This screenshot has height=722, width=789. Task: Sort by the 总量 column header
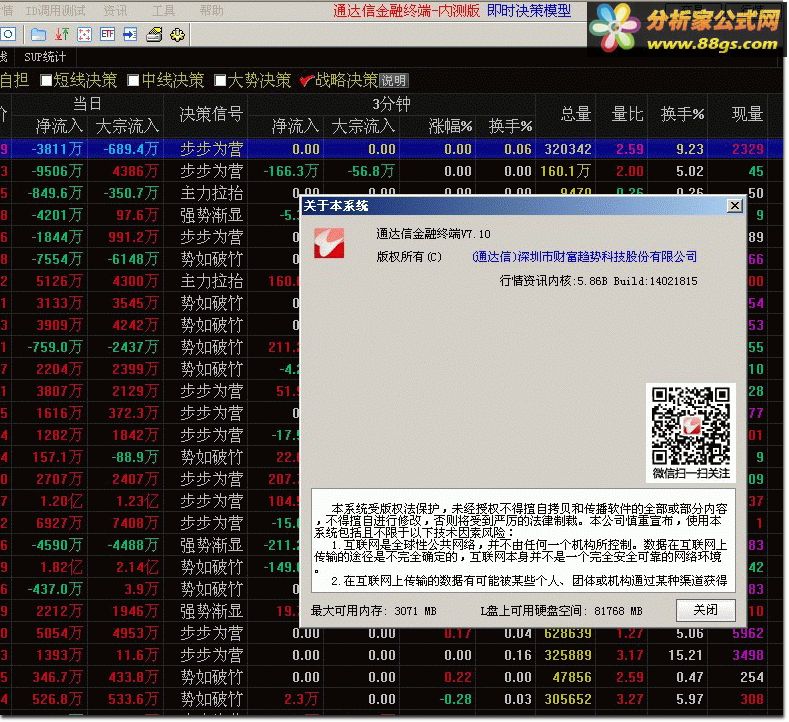tap(576, 114)
